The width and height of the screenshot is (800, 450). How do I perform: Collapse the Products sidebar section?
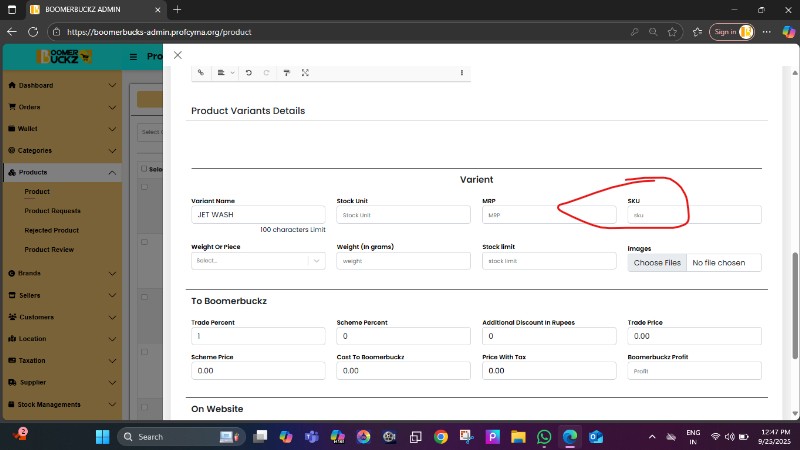click(x=112, y=172)
